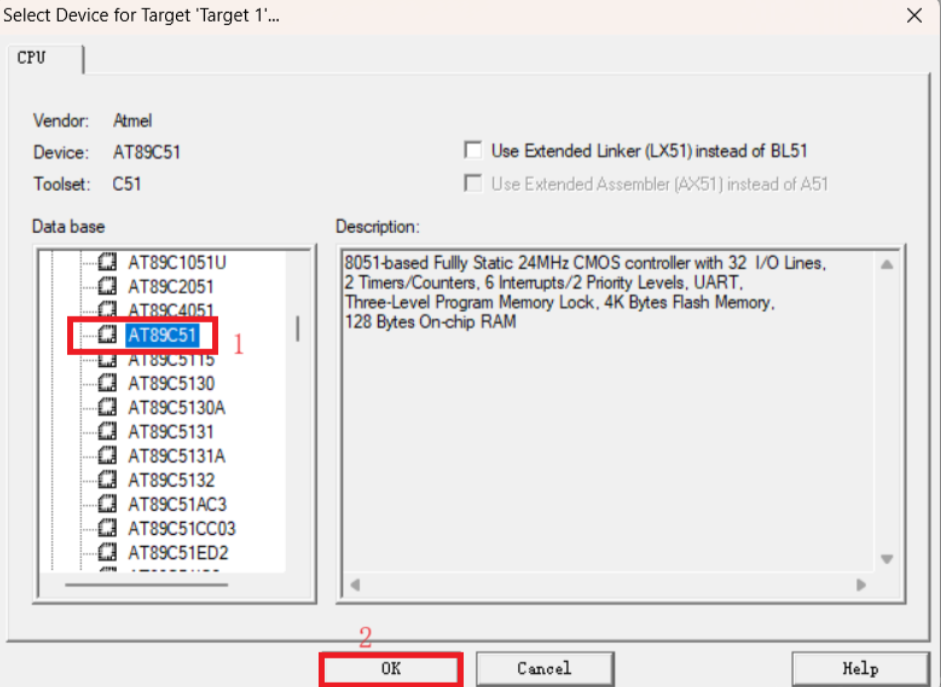Click description scroll down arrow
The width and height of the screenshot is (941, 687).
(887, 559)
